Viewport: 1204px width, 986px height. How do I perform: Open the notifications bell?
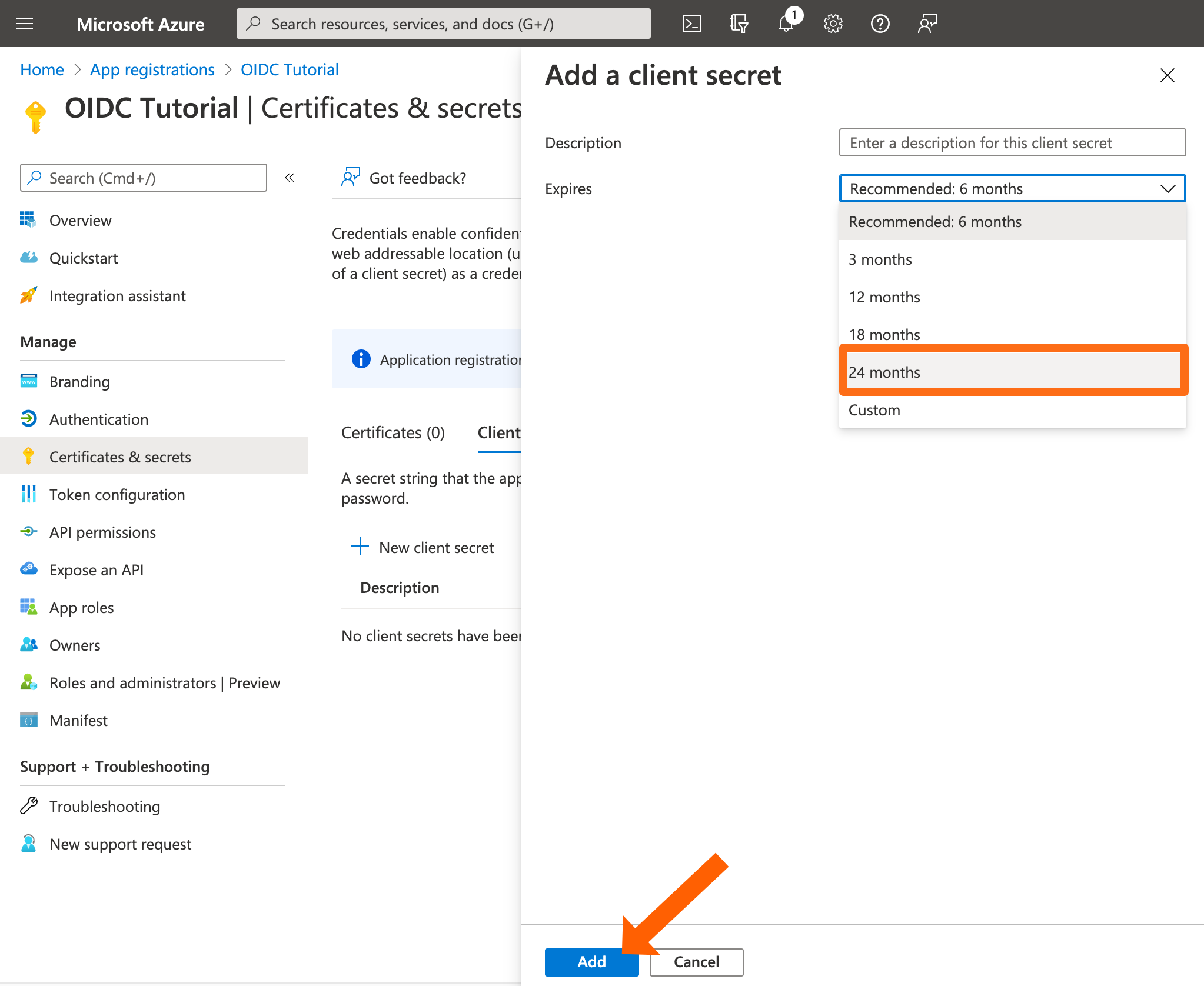[x=786, y=24]
